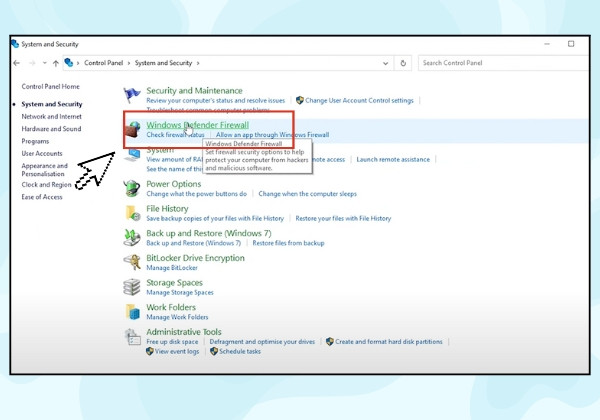600x420 pixels.
Task: Click Change what the power buttons do
Action: [x=196, y=194]
